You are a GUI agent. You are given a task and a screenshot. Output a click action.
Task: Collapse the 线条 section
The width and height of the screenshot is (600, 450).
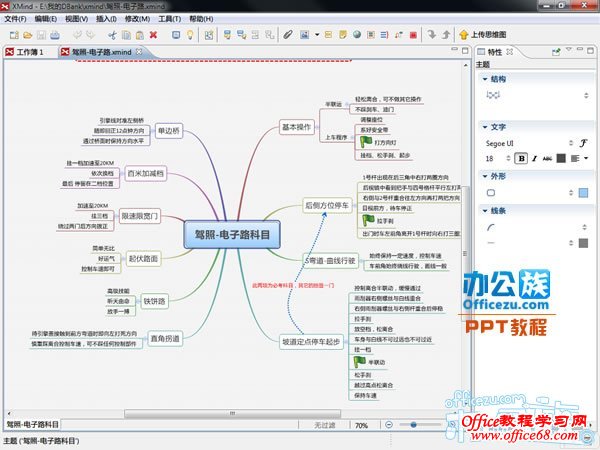coord(485,211)
